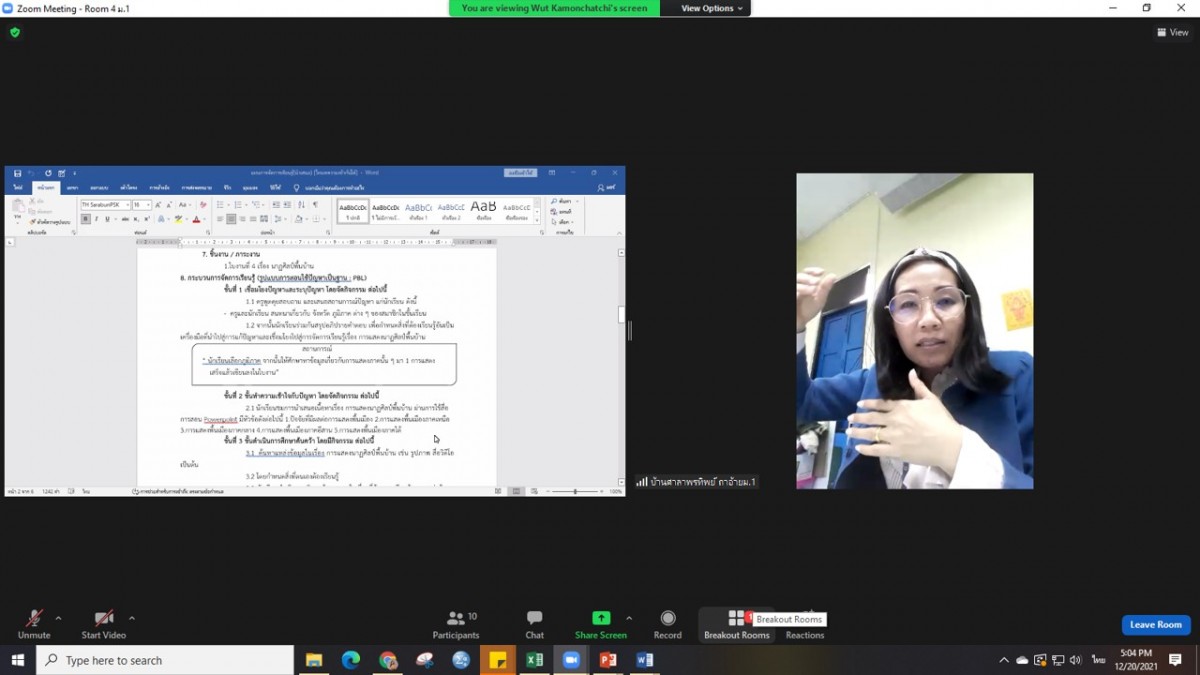Open Breakout Rooms
The width and height of the screenshot is (1200, 675).
[x=736, y=623]
